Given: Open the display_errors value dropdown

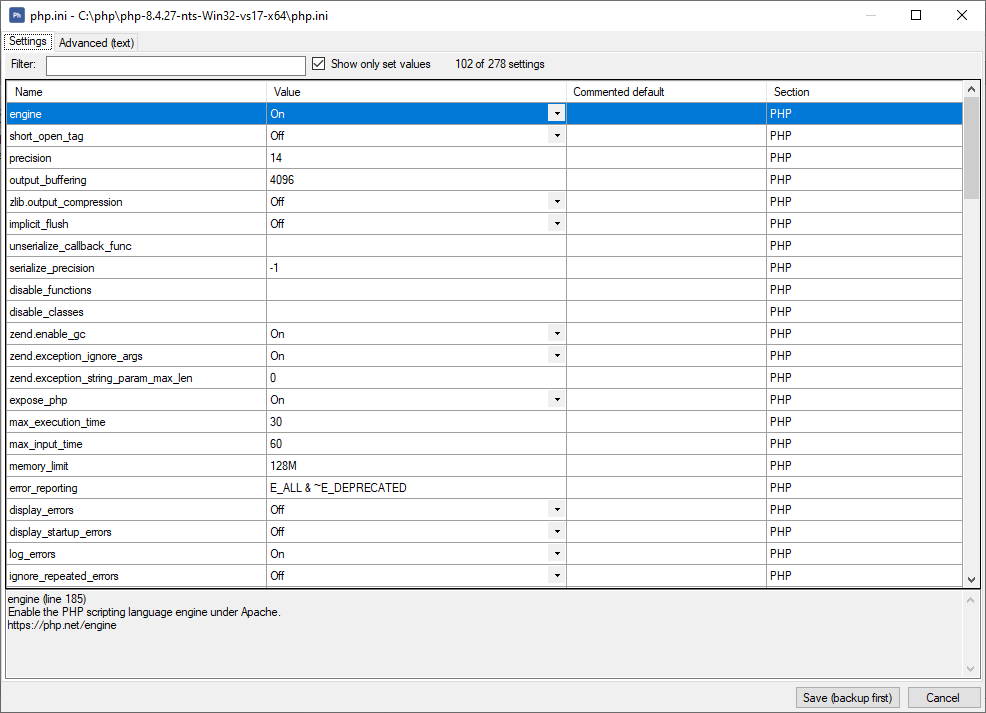Looking at the screenshot, I should click(557, 509).
